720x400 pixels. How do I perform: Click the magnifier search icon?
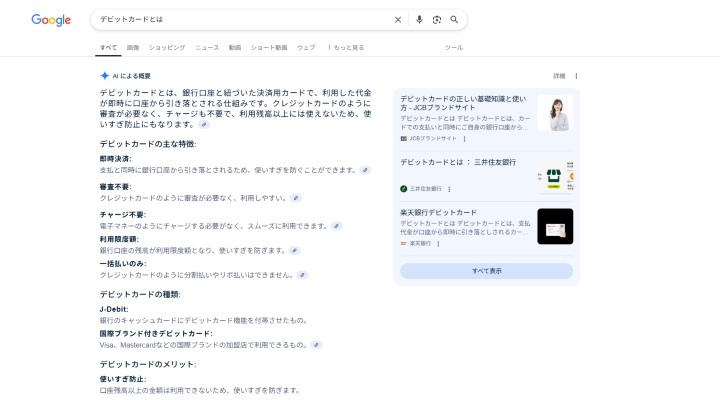pyautogui.click(x=454, y=20)
